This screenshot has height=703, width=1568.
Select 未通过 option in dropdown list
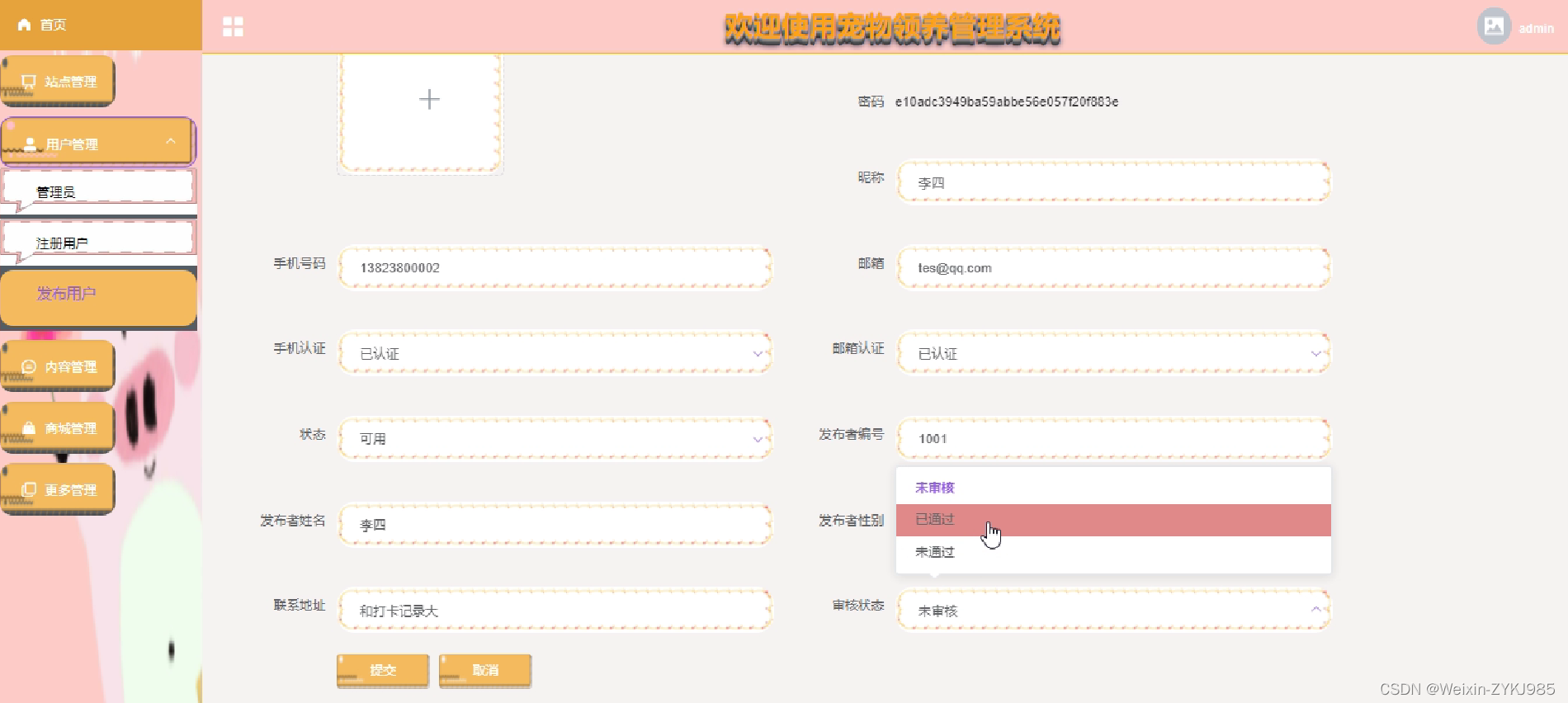(1113, 552)
